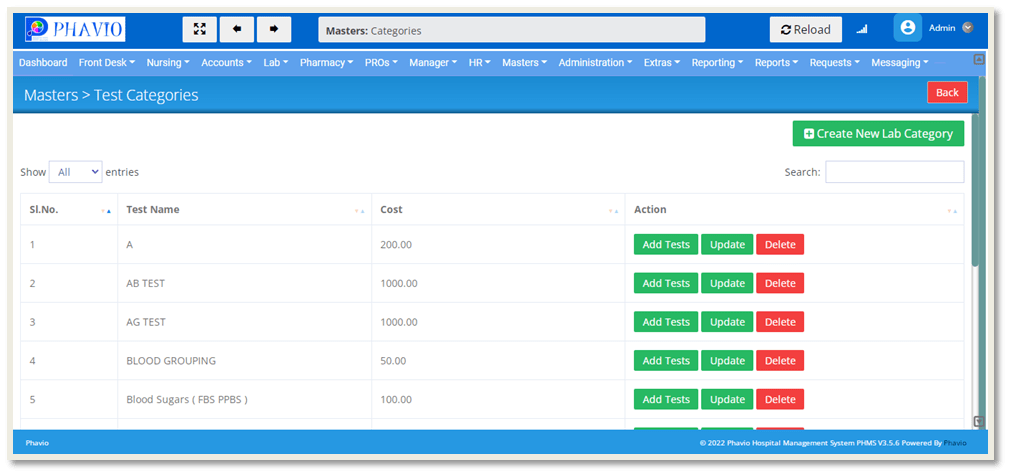This screenshot has height=475, width=1009.
Task: Go forward with the right arrow button
Action: click(274, 29)
